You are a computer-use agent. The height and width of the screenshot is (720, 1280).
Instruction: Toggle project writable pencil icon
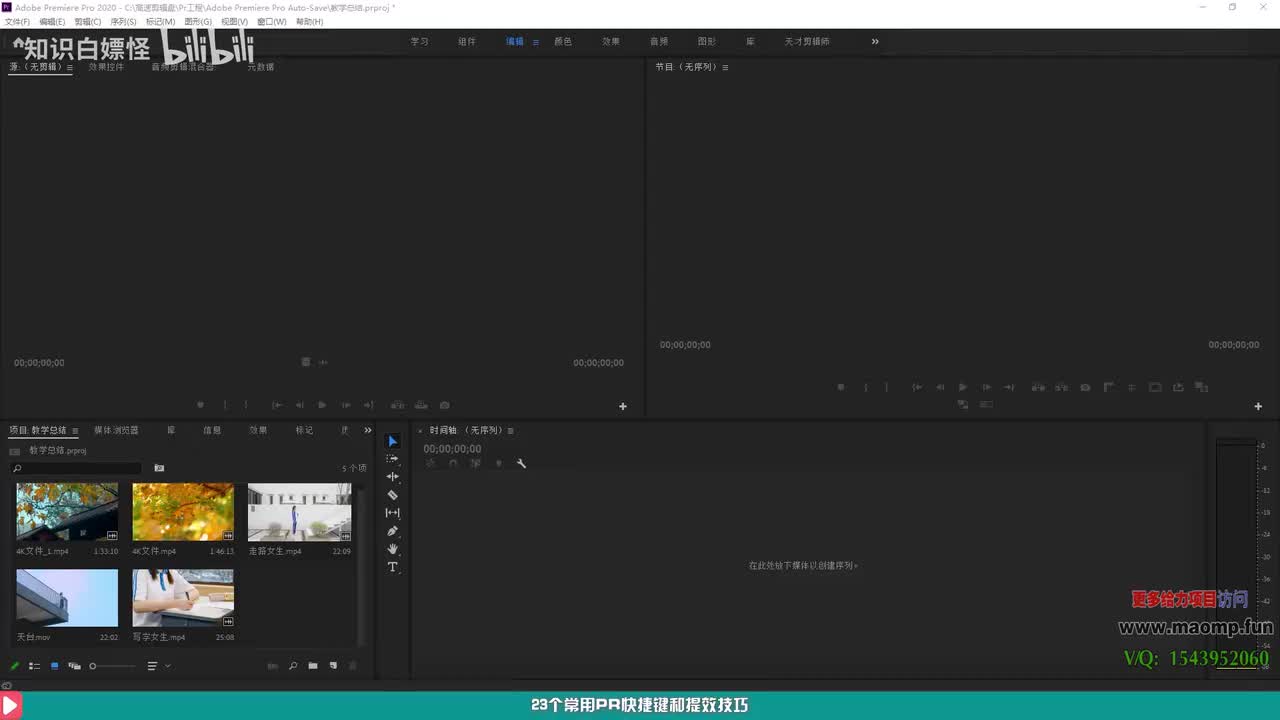point(15,666)
